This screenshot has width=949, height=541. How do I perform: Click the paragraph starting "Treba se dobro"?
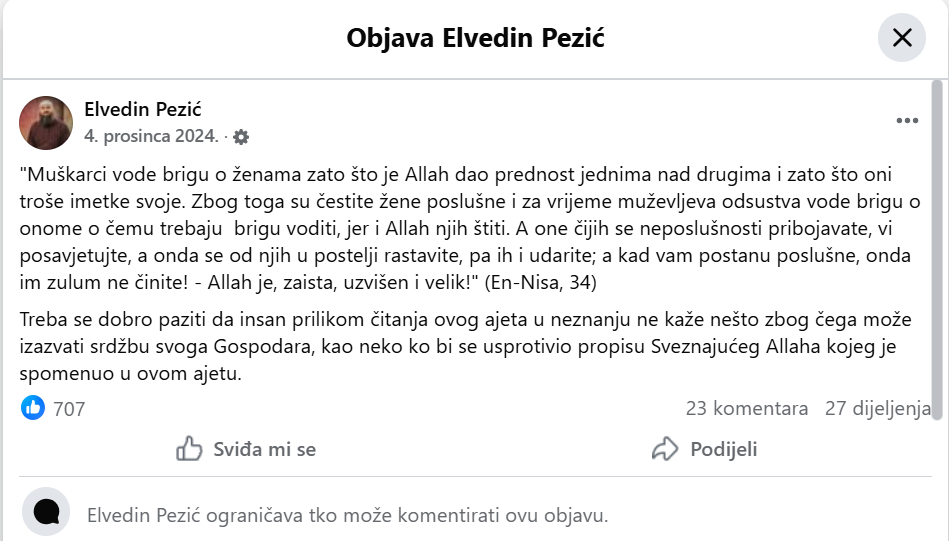(x=466, y=347)
